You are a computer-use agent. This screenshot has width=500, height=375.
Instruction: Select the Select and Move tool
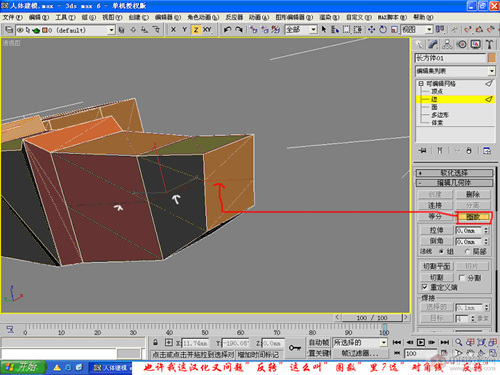point(371,30)
